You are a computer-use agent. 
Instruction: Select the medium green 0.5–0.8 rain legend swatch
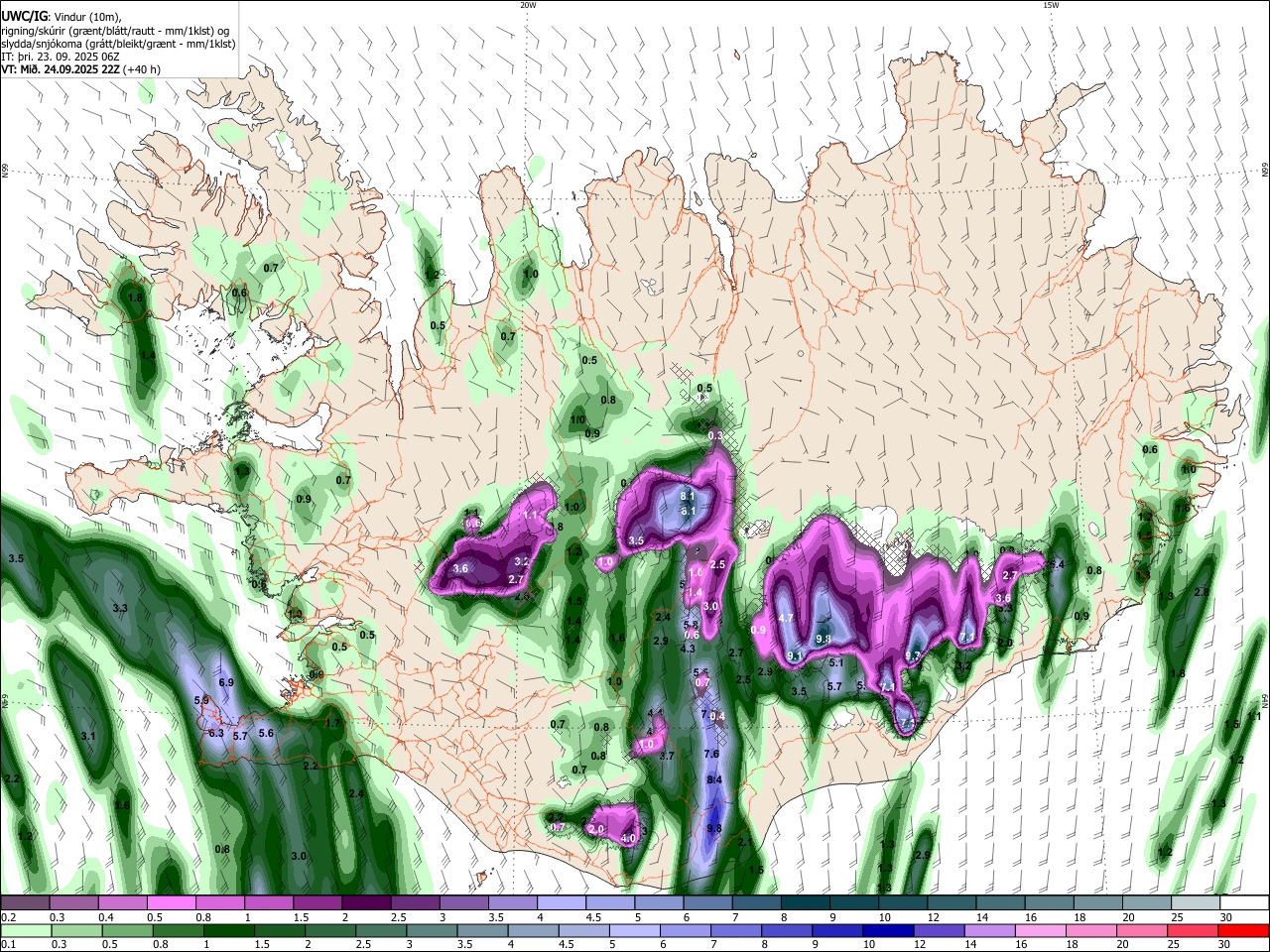tap(128, 931)
